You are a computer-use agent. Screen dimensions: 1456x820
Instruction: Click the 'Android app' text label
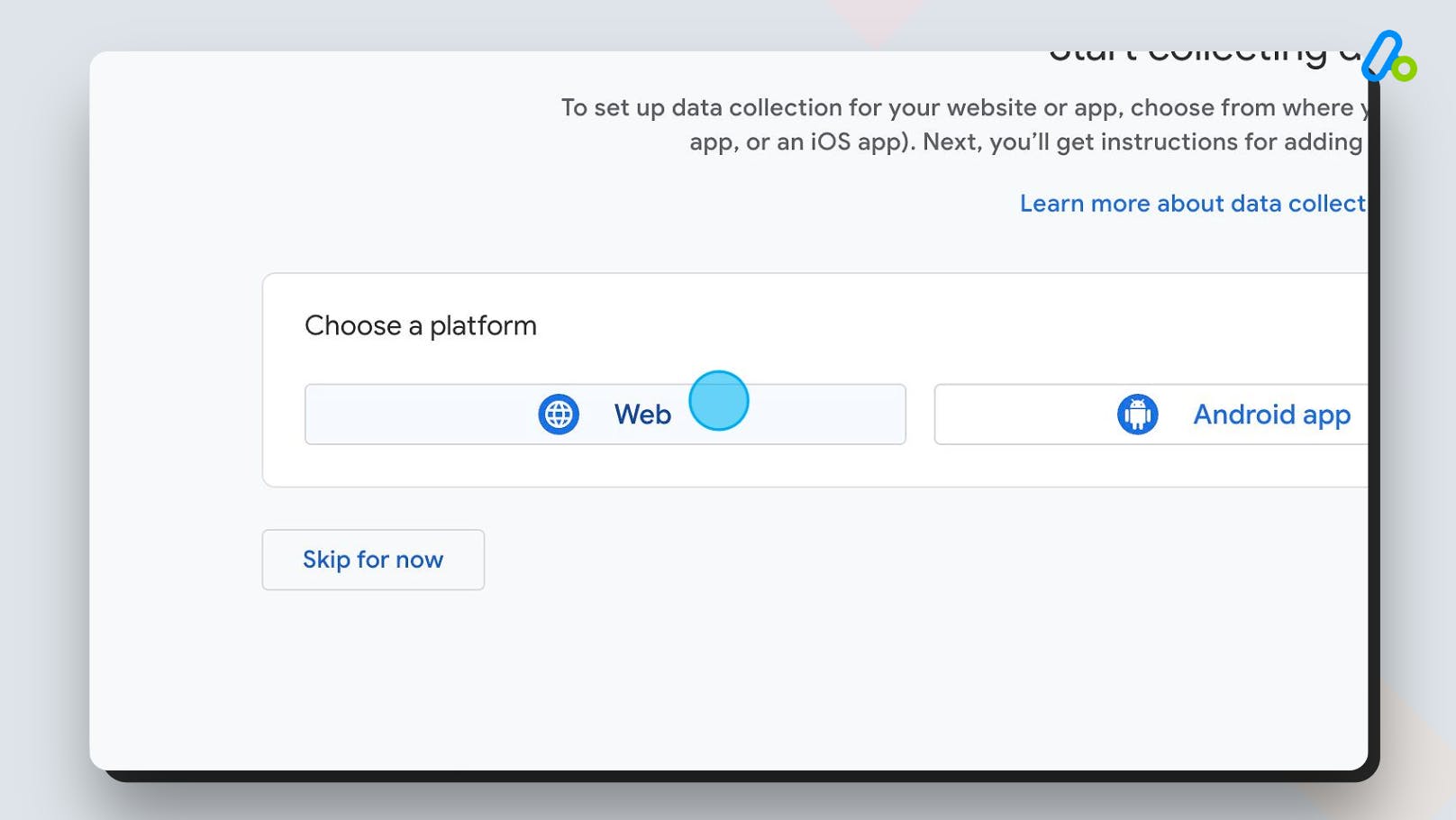coord(1271,415)
